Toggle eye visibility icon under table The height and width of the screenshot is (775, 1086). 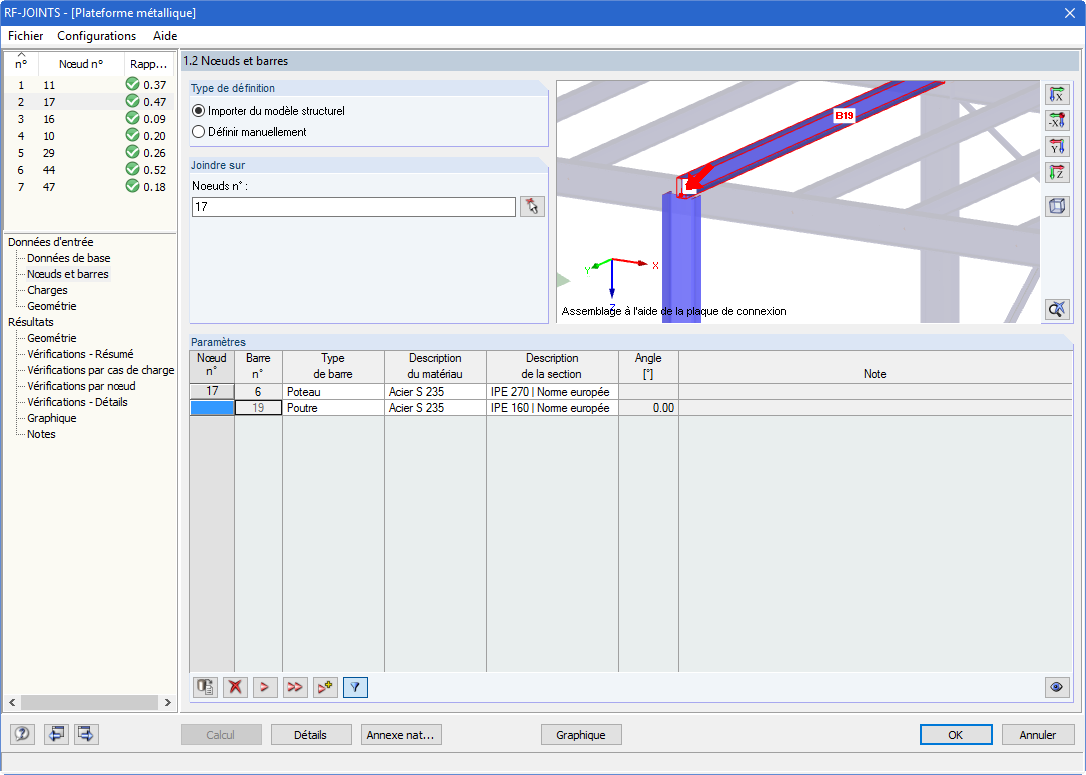pos(1056,687)
